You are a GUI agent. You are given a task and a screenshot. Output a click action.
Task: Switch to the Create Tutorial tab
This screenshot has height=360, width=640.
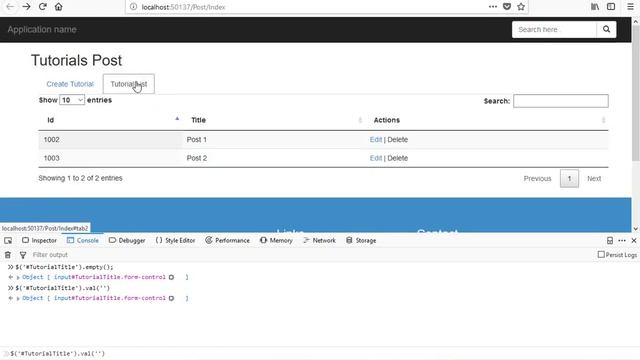point(70,84)
